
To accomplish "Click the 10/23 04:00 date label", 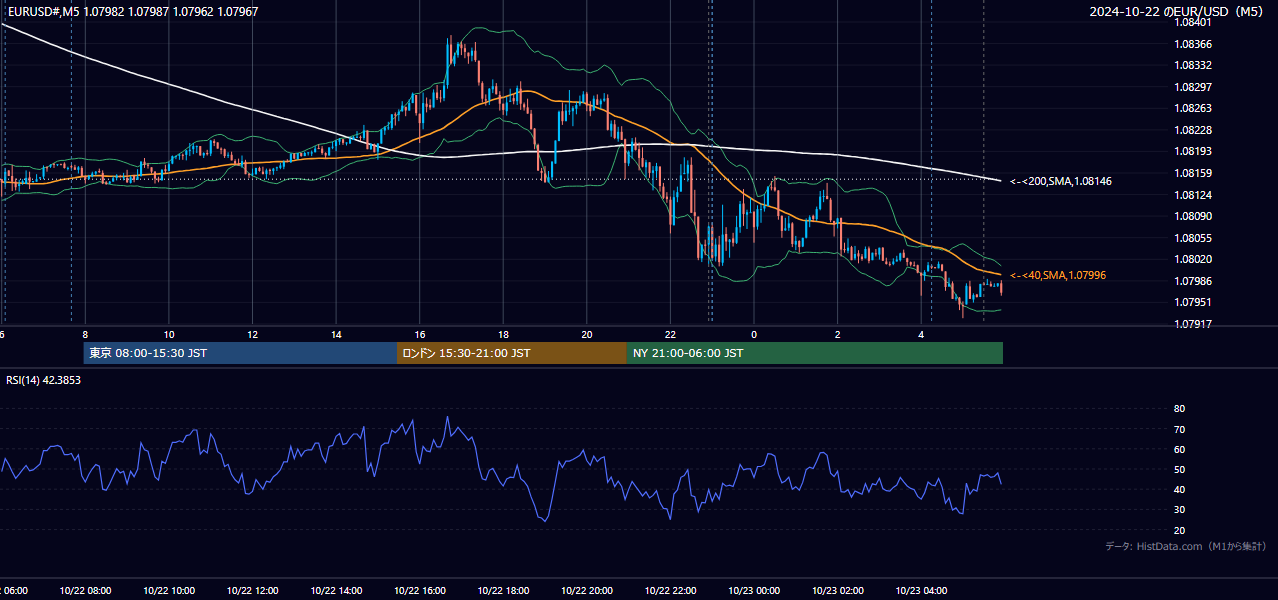I will [921, 591].
